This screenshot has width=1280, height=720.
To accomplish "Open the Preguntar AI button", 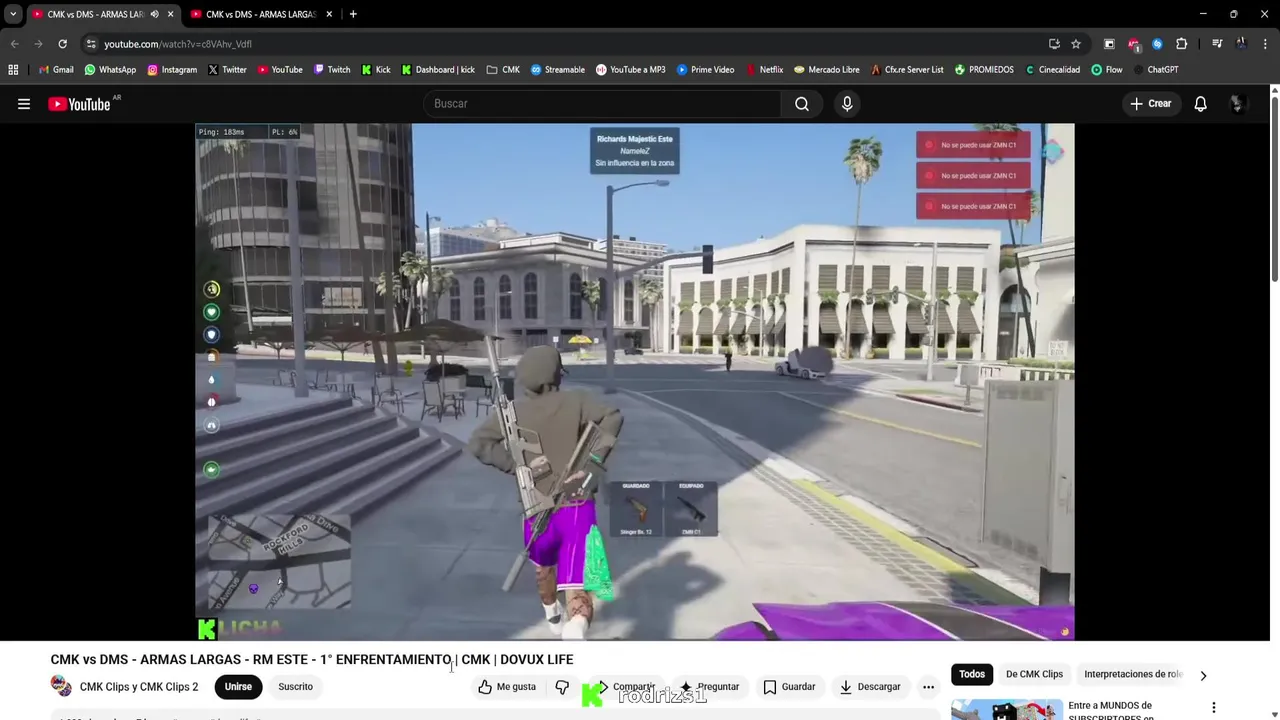I will 709,687.
